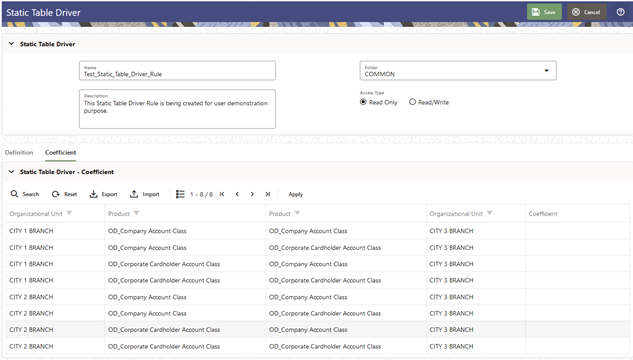Go to the last page icon
Viewport: 633px width, 360px height.
pos(267,194)
